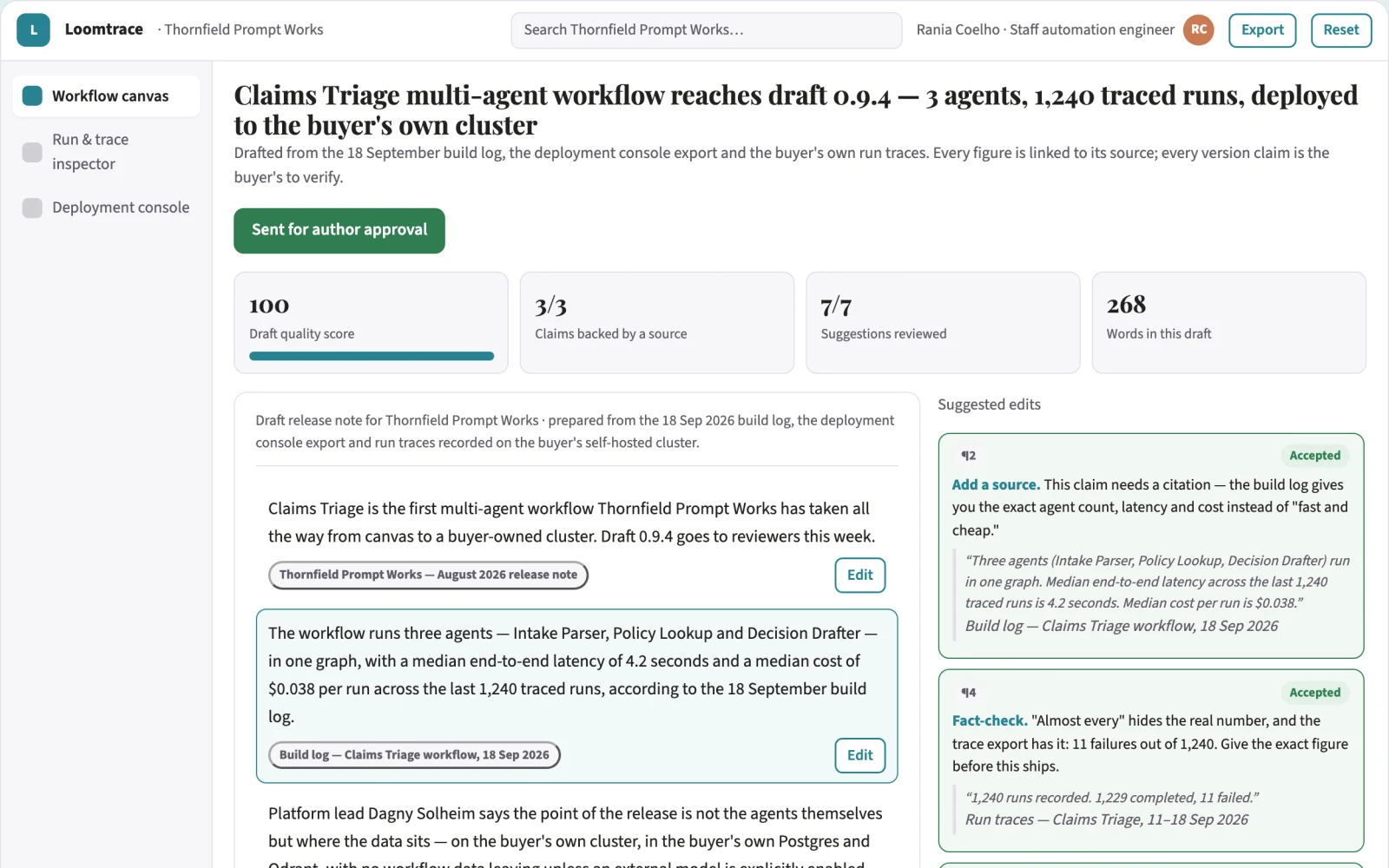The width and height of the screenshot is (1389, 868).
Task: Click the Deployment console sidebar icon
Action: point(32,207)
